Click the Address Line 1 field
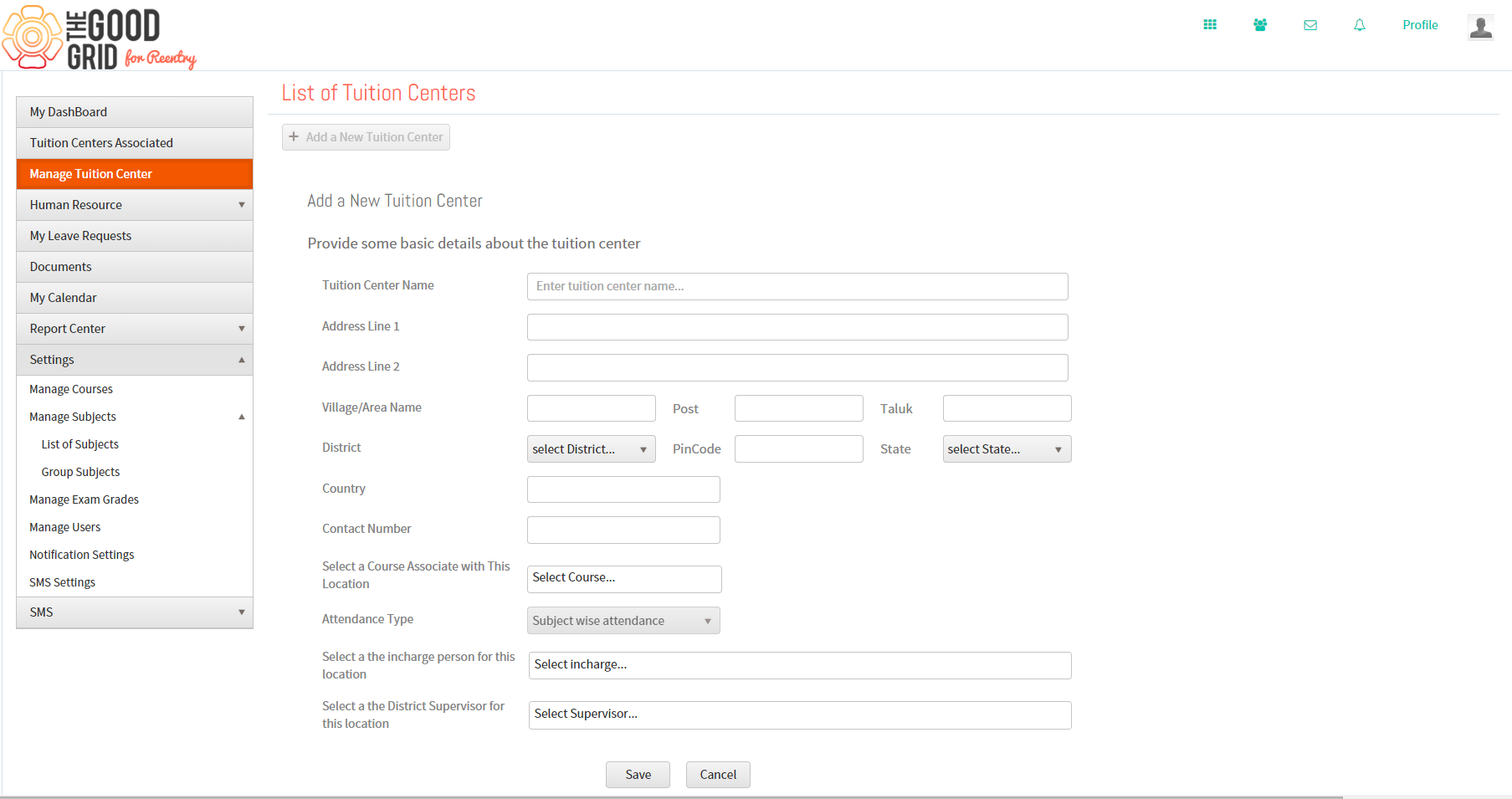Viewport: 1512px width, 799px height. point(797,327)
